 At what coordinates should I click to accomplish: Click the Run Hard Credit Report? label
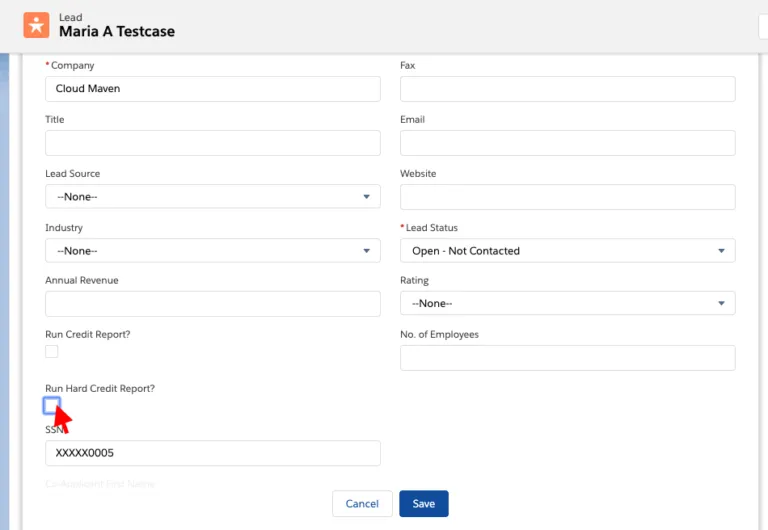(100, 388)
